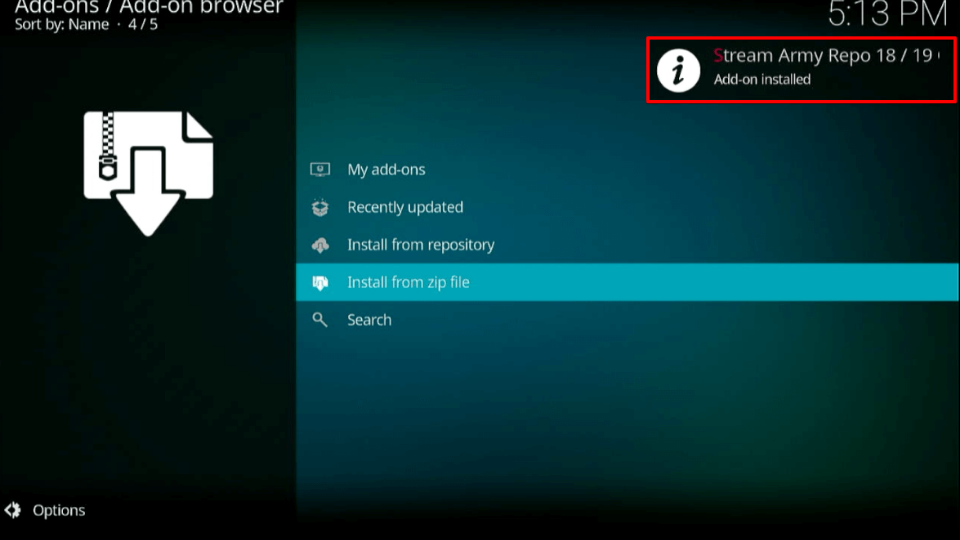
Task: Click the notification info icon
Action: (678, 70)
